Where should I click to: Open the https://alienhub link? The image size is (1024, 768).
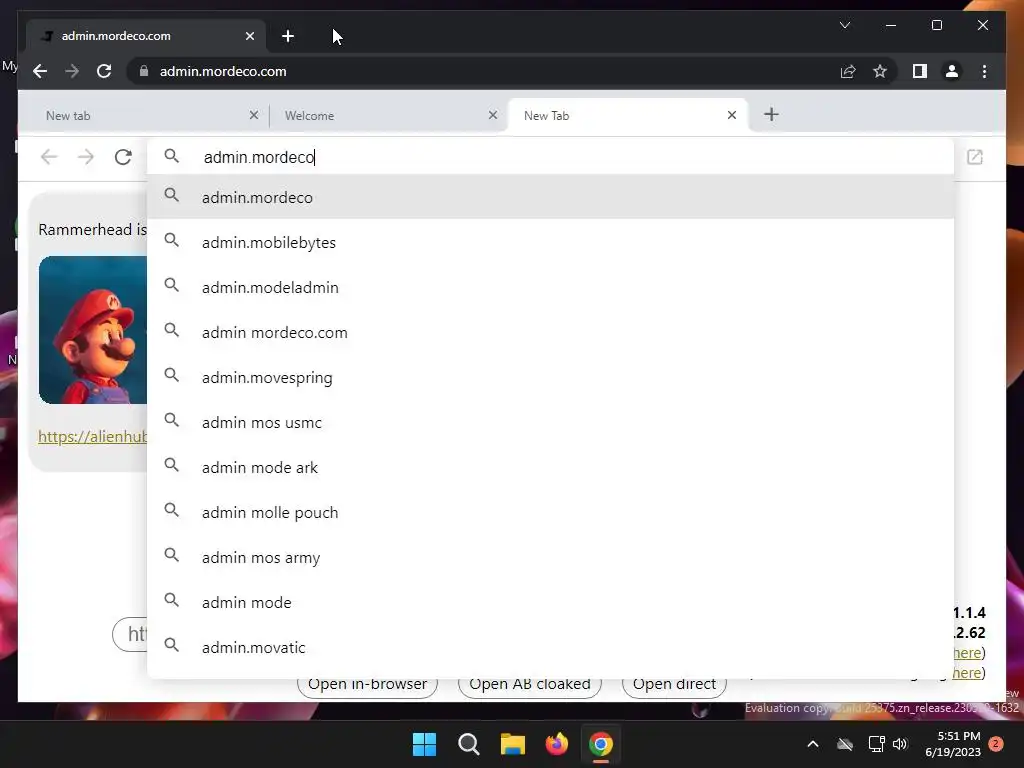[93, 436]
